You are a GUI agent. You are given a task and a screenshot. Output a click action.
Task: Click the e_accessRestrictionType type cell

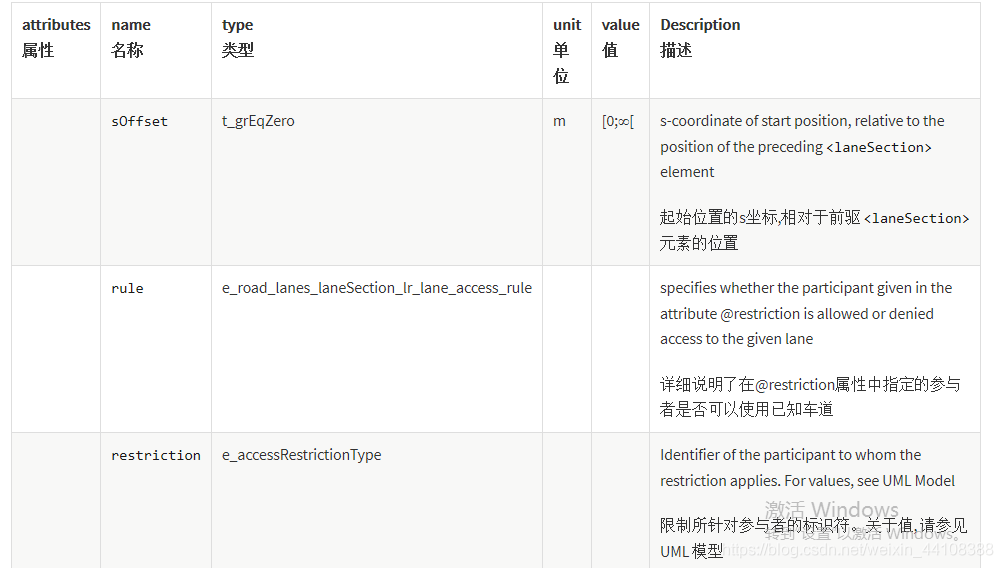tap(301, 455)
